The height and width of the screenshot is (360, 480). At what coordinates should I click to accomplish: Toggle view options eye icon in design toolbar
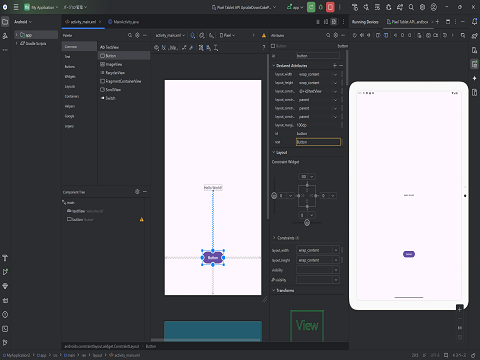click(x=156, y=48)
